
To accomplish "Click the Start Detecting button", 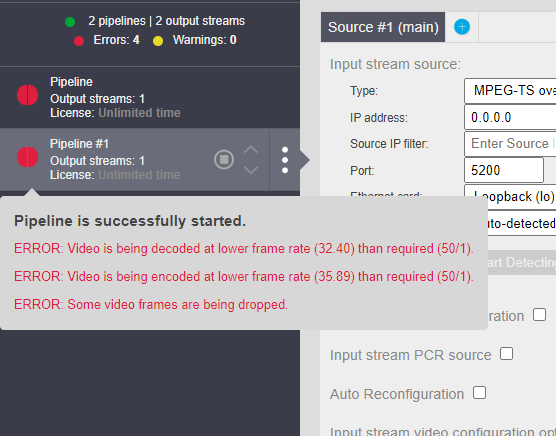I will (x=522, y=262).
